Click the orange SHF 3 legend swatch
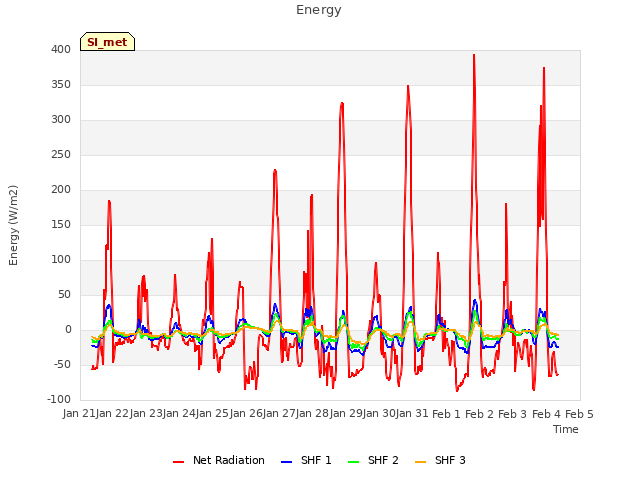The image size is (640, 480). click(x=420, y=462)
